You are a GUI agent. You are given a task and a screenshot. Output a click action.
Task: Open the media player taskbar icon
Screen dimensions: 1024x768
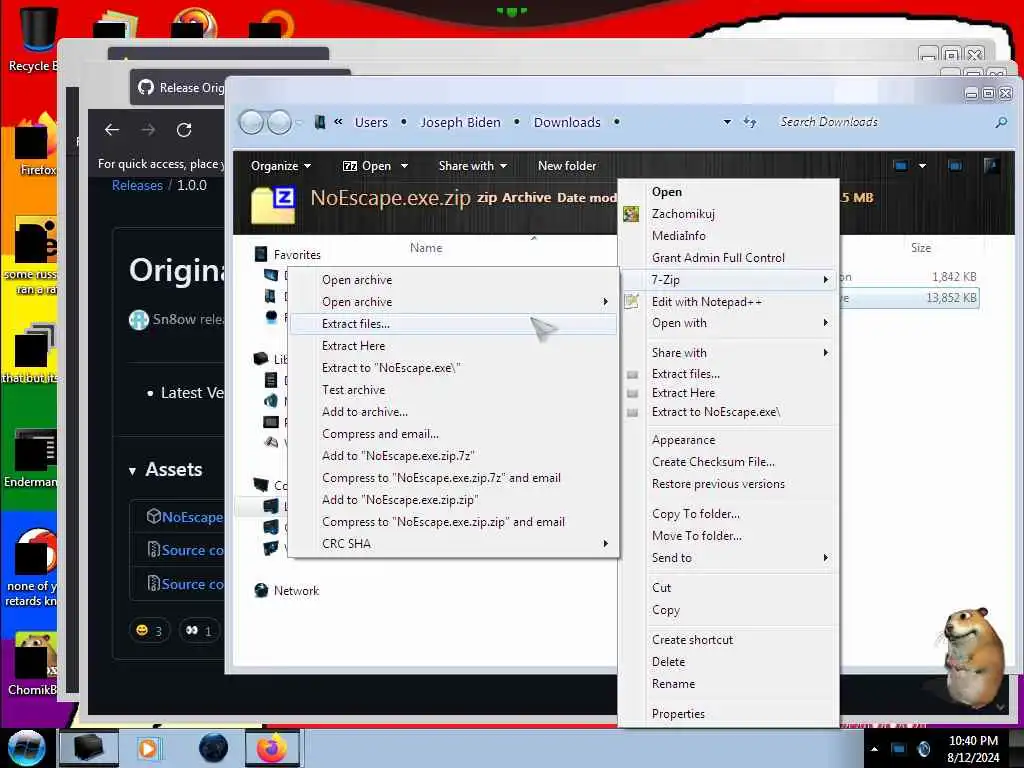tap(148, 748)
